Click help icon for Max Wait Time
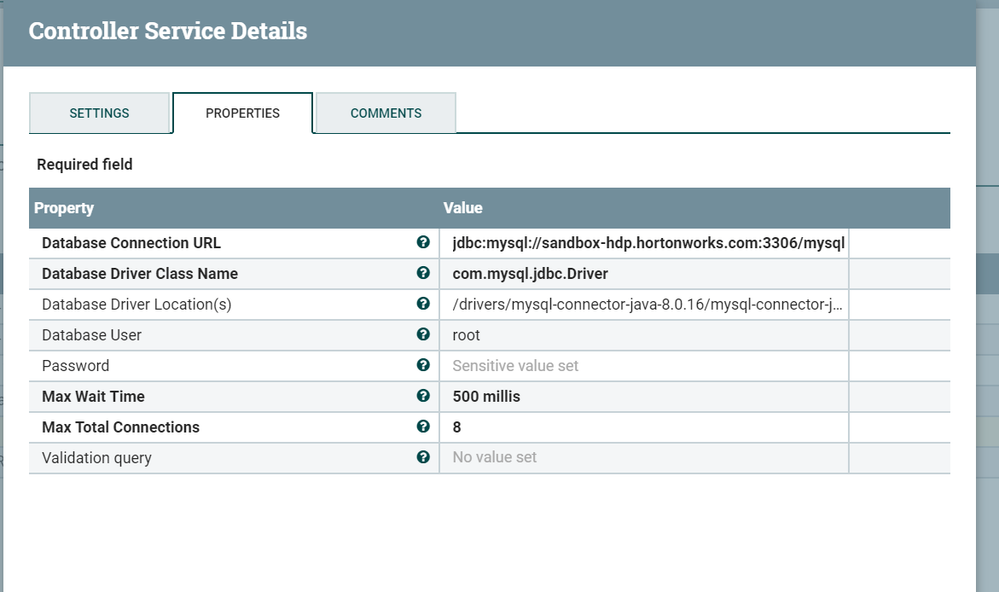Image resolution: width=999 pixels, height=592 pixels. point(424,396)
